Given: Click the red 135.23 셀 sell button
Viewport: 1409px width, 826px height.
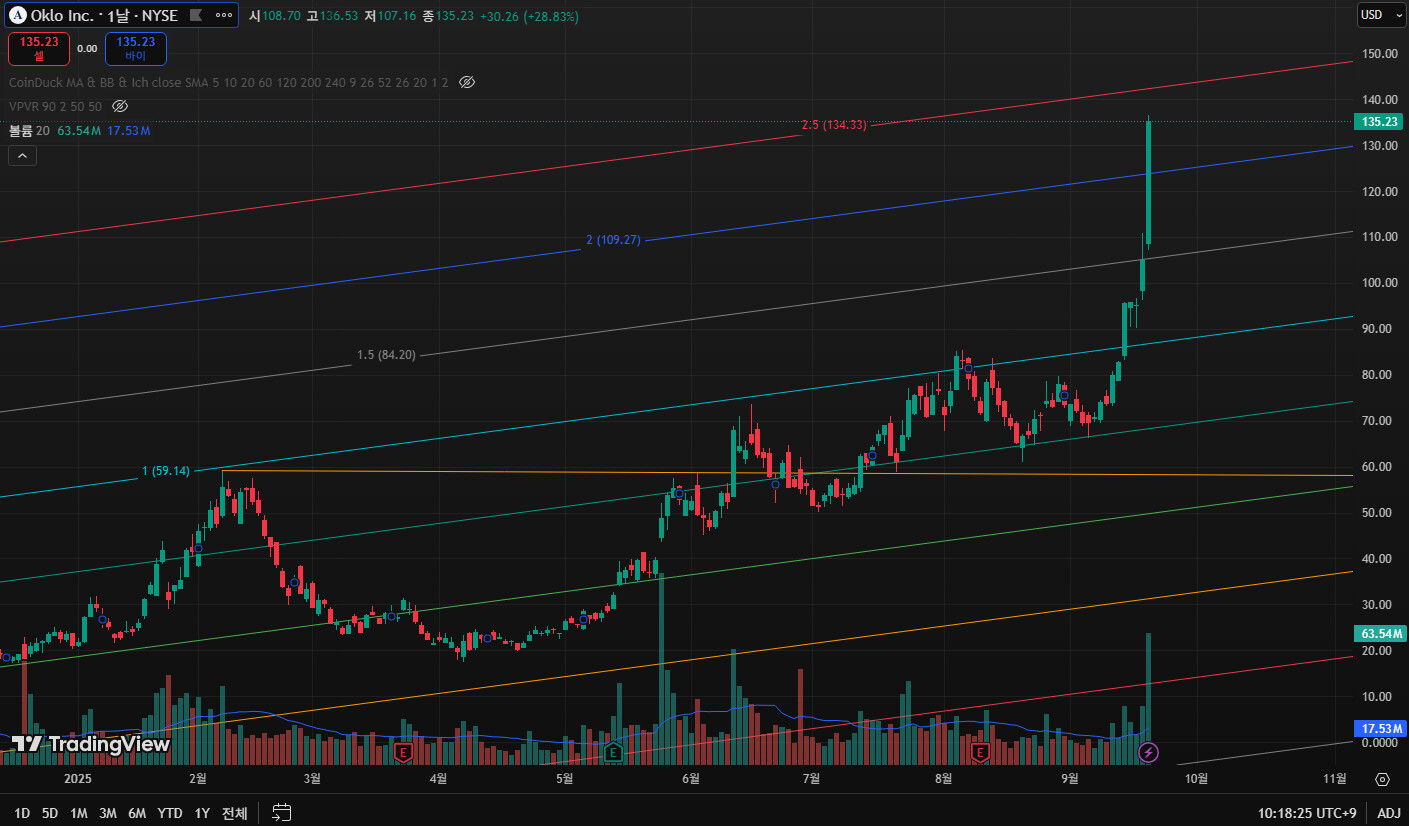Looking at the screenshot, I should 39,48.
